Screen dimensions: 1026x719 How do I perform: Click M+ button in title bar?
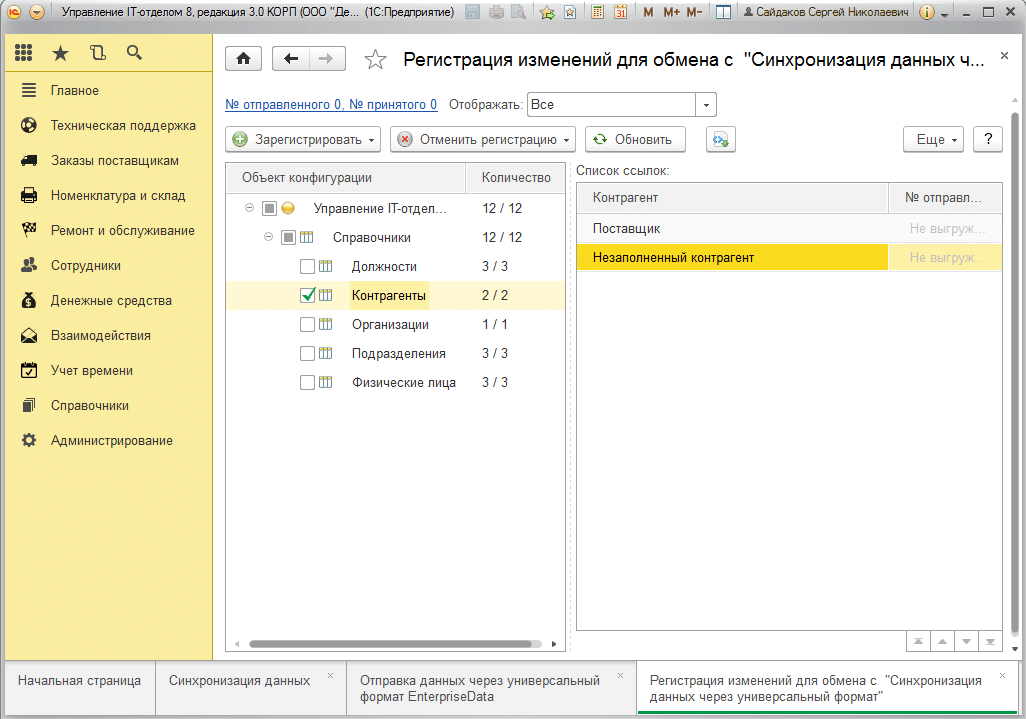[x=671, y=12]
